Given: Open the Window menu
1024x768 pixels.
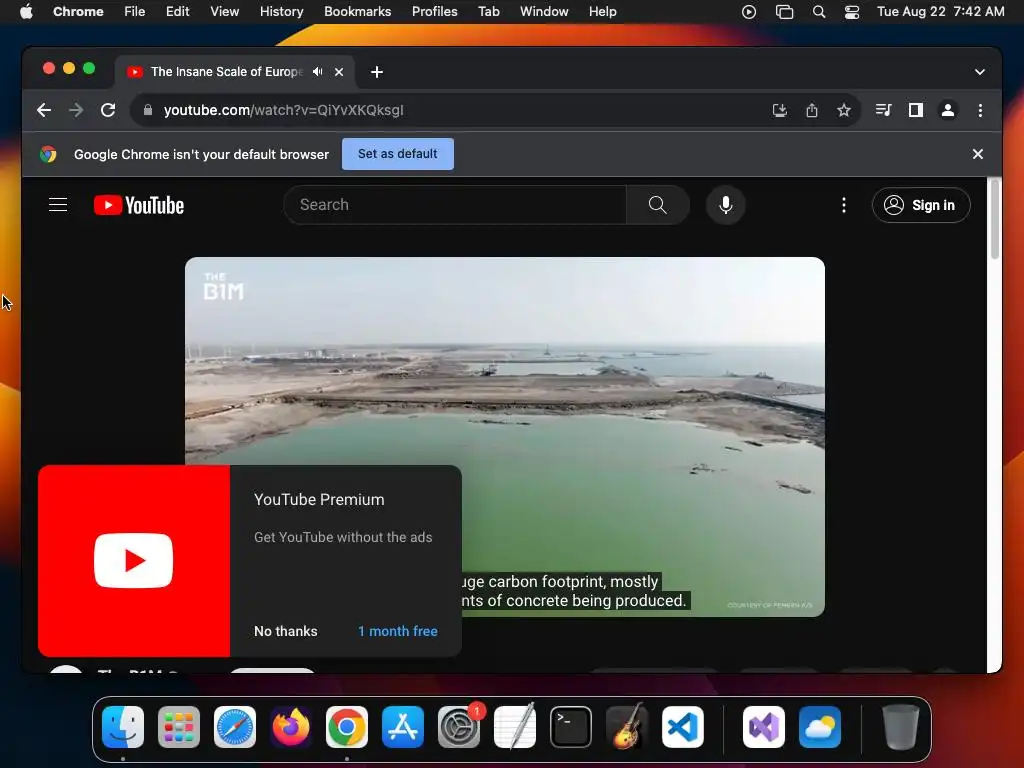Looking at the screenshot, I should tap(544, 12).
